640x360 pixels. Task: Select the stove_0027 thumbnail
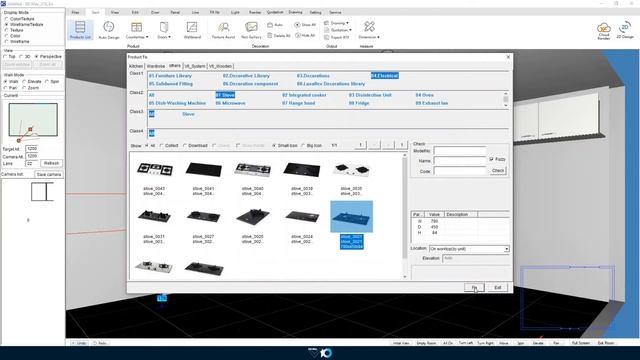[x=204, y=216]
